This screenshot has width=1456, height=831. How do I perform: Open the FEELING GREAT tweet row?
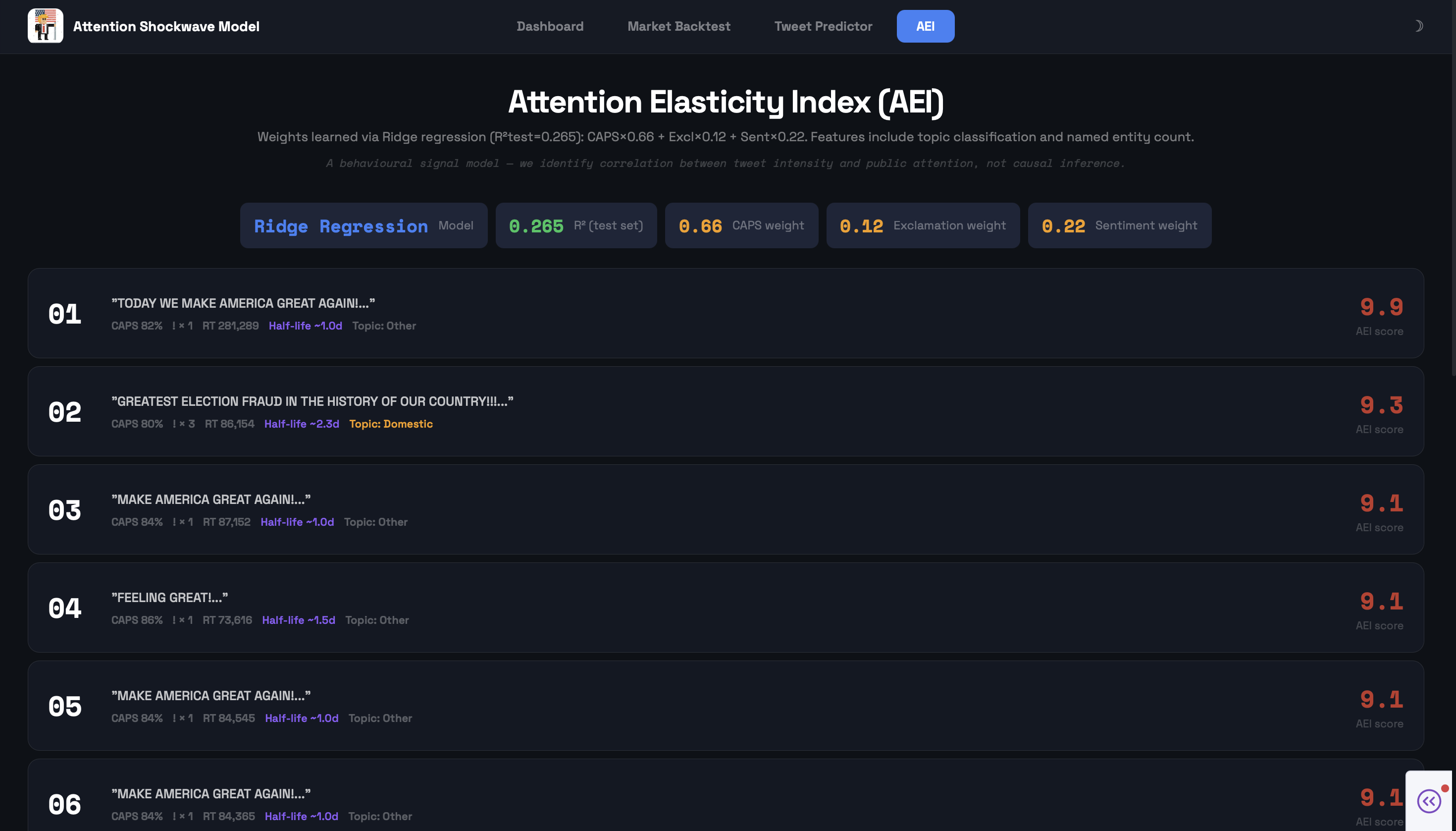click(x=169, y=598)
